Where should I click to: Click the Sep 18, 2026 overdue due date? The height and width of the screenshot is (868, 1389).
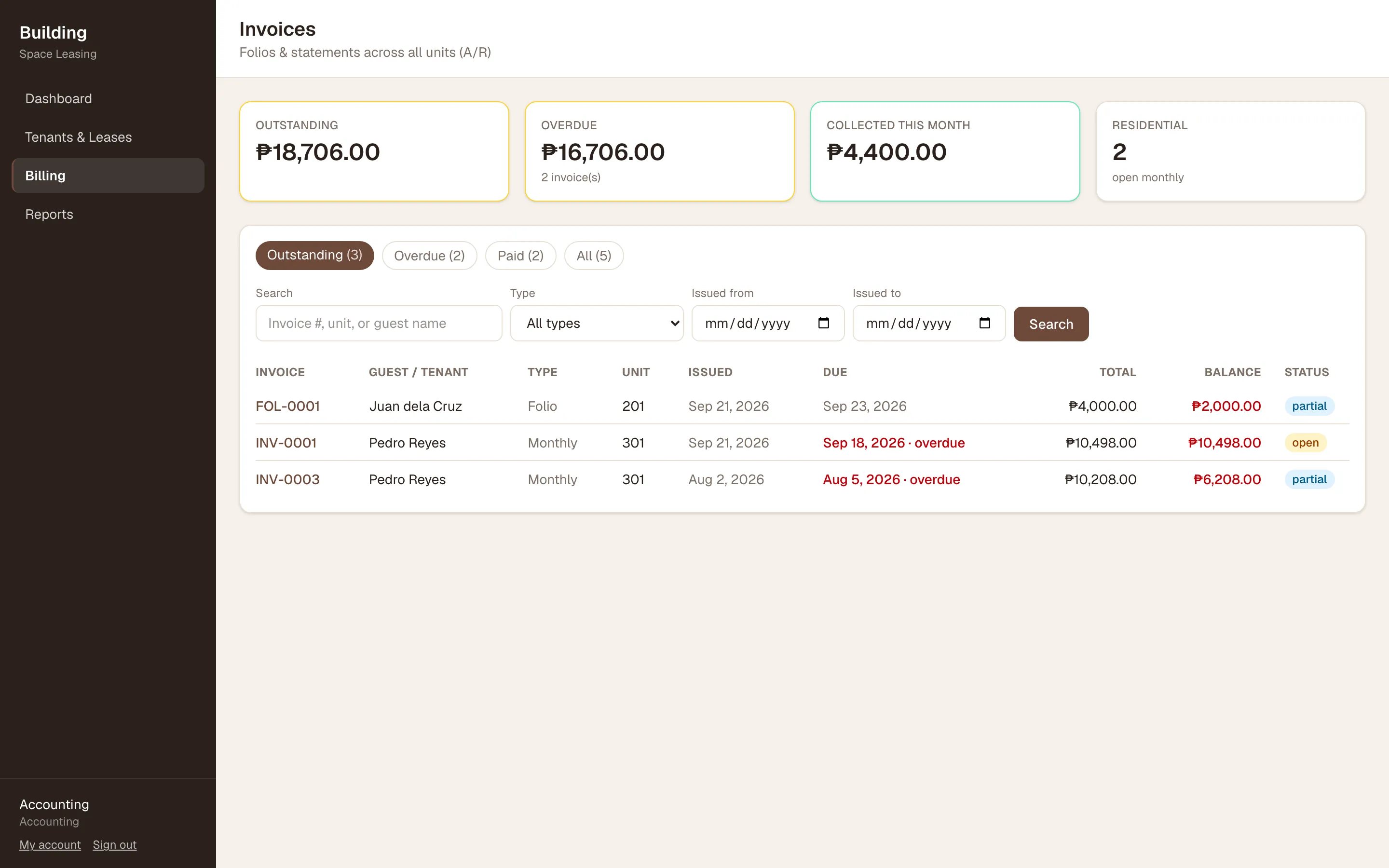[x=894, y=443]
